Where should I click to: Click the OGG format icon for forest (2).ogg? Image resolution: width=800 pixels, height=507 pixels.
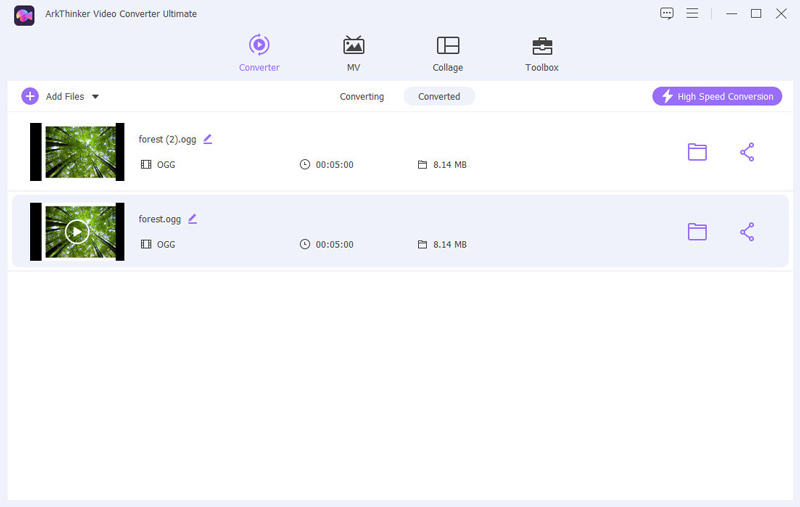click(146, 164)
